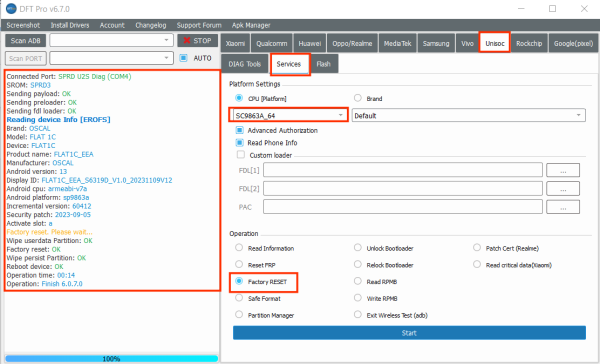Screen dimensions: 600x364
Task: Open the Apk Manager menu
Action: tap(251, 25)
